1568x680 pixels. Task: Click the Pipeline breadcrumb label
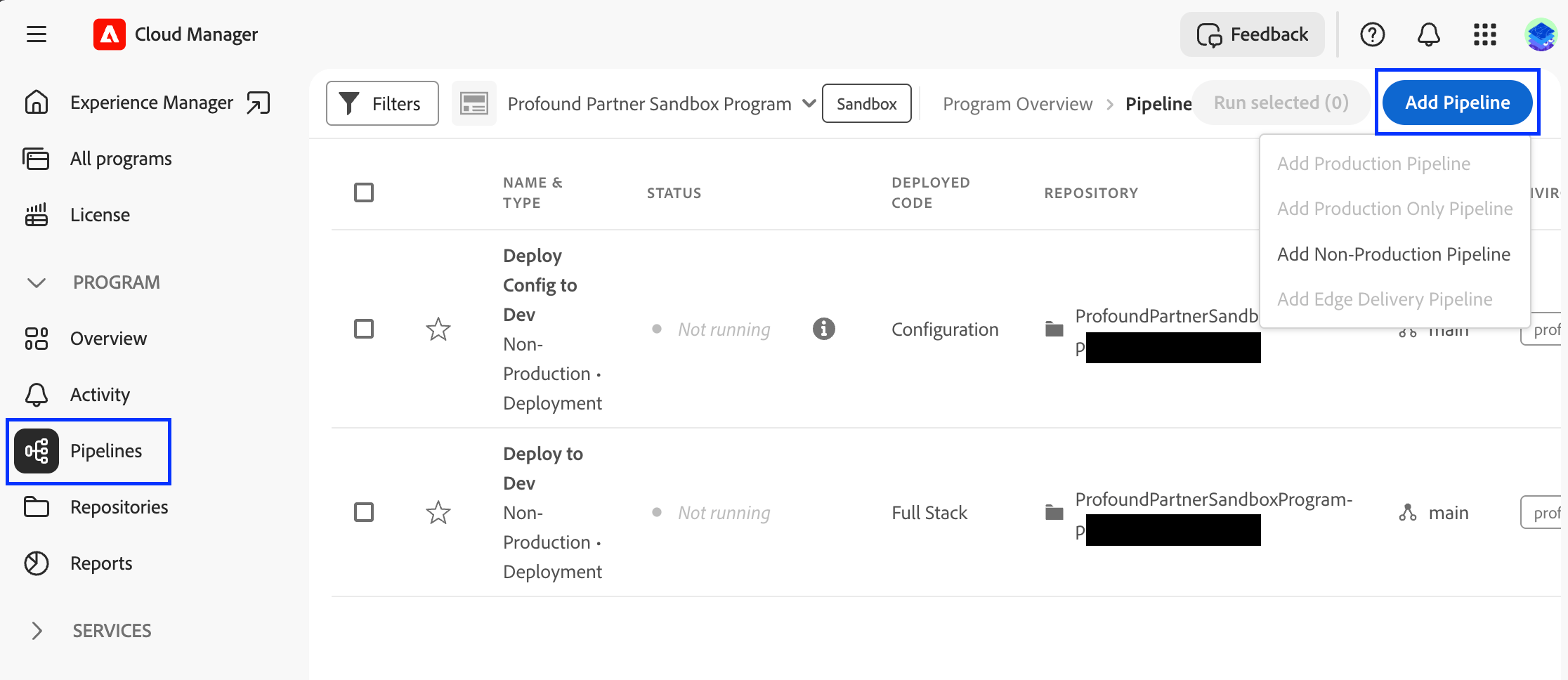pyautogui.click(x=1158, y=104)
